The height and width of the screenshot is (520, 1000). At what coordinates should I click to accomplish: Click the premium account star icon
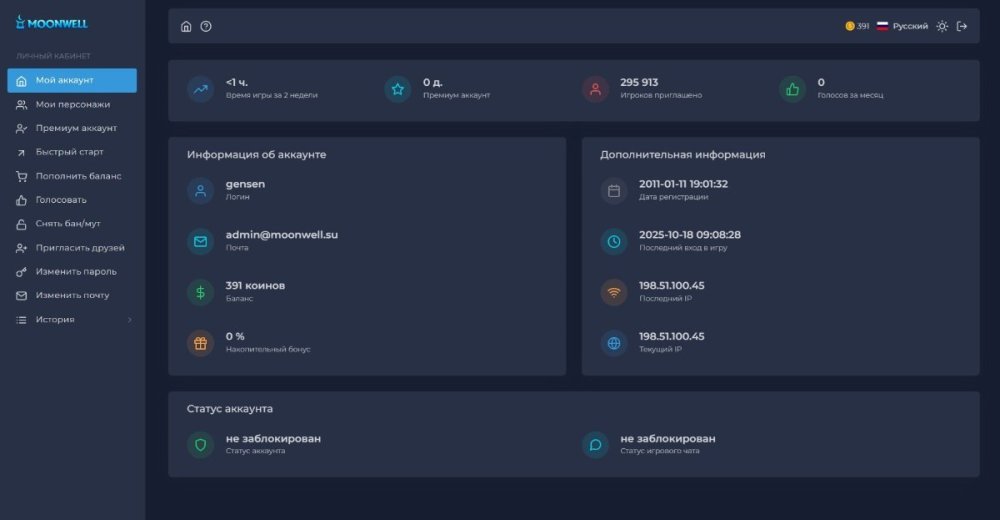398,89
